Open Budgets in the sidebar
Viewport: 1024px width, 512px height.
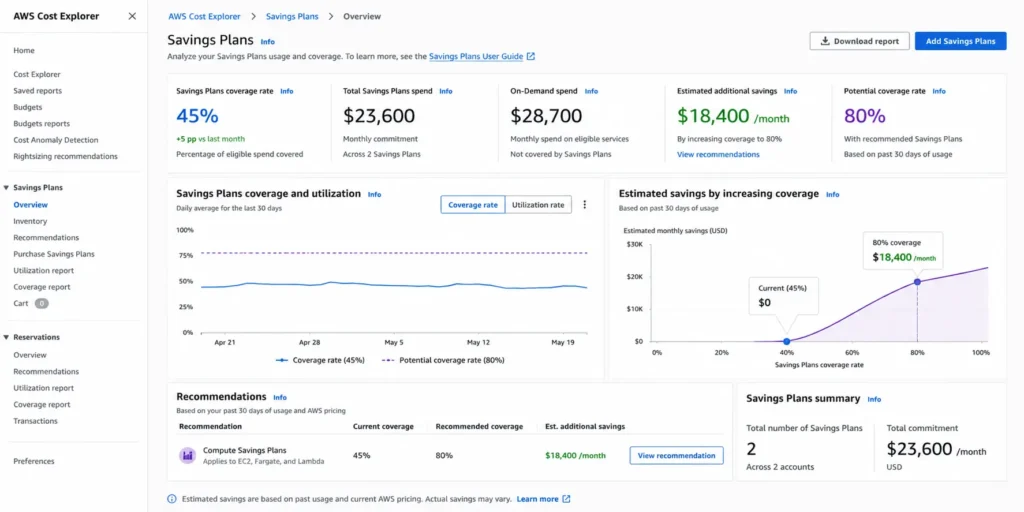point(27,107)
